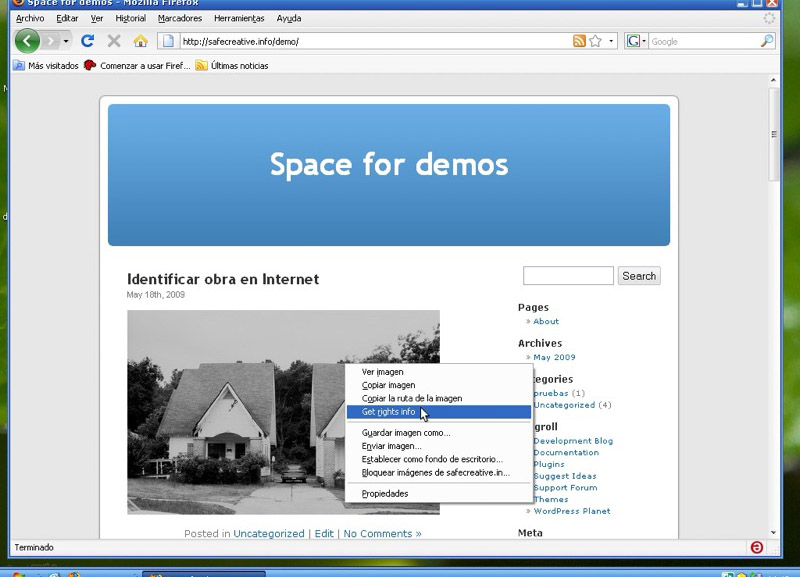The image size is (800, 577).
Task: Select 'Get rights info' from context menu
Action: click(389, 412)
